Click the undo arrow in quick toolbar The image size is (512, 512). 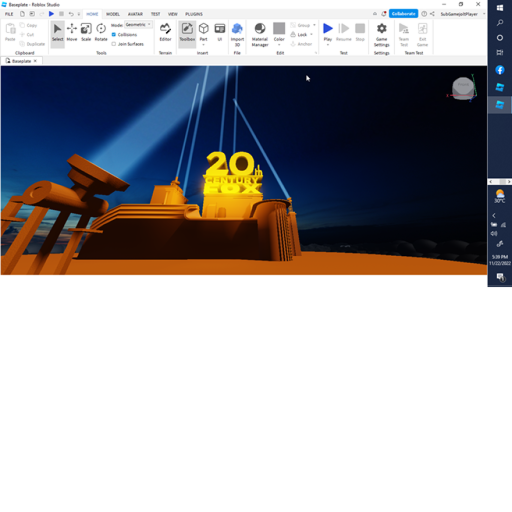[71, 14]
